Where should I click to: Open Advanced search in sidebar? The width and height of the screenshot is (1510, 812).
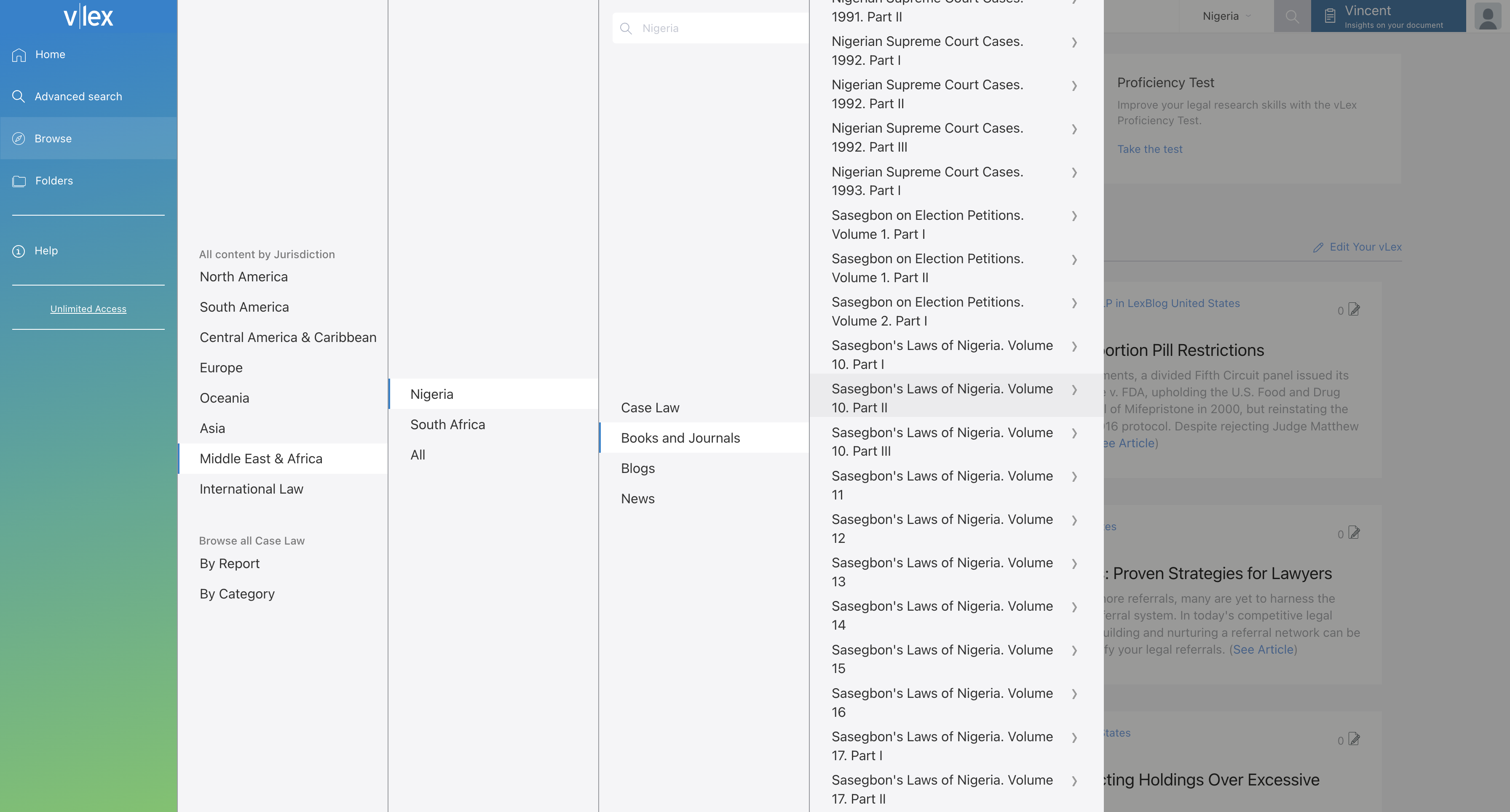coord(88,96)
